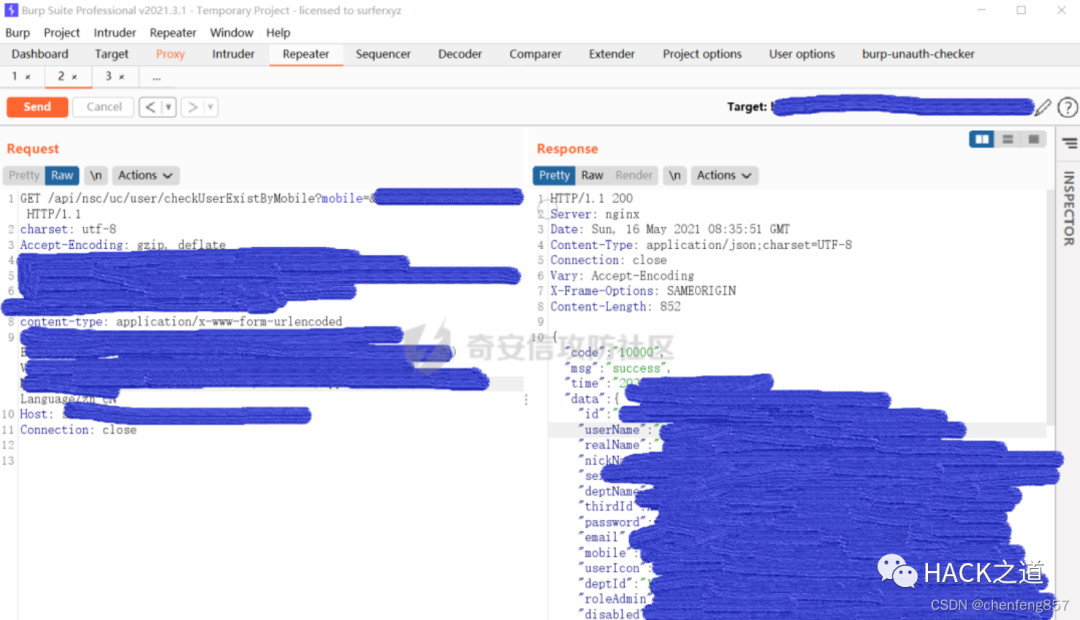Viewport: 1080px width, 620px height.
Task: Switch to combined tabs layout icon
Action: pyautogui.click(x=1034, y=139)
